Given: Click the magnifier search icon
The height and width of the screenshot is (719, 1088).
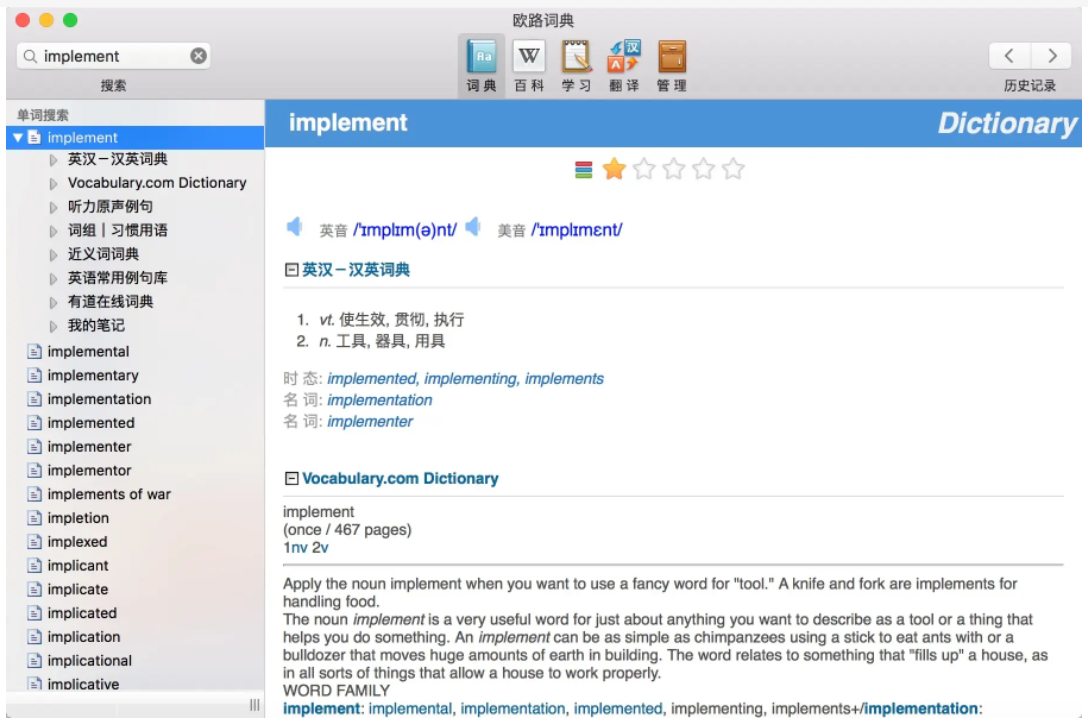Looking at the screenshot, I should click(30, 56).
